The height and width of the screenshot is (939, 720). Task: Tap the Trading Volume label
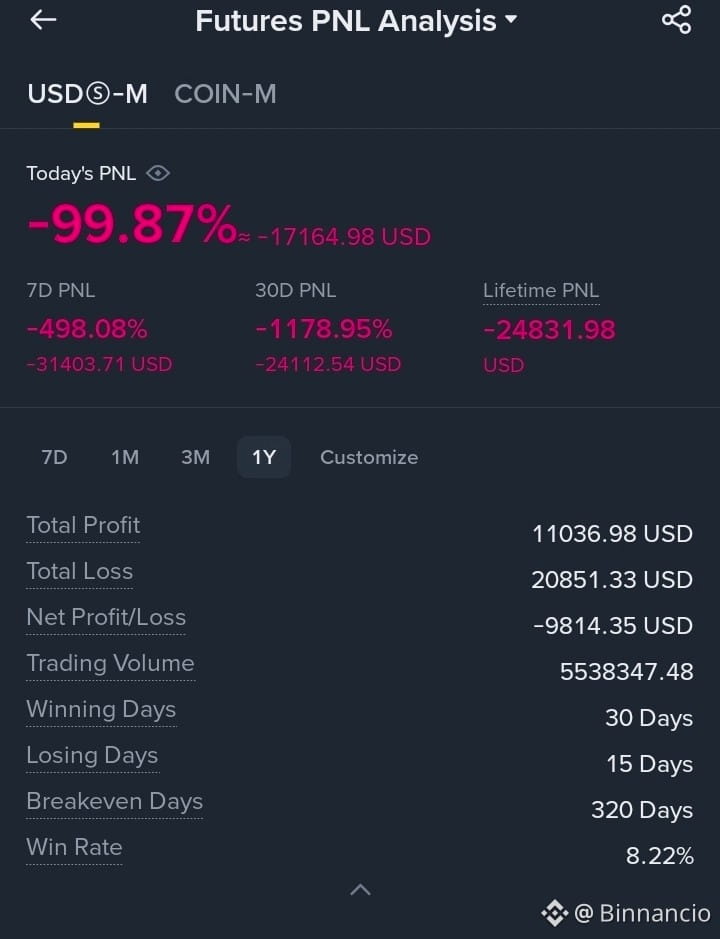click(x=111, y=664)
